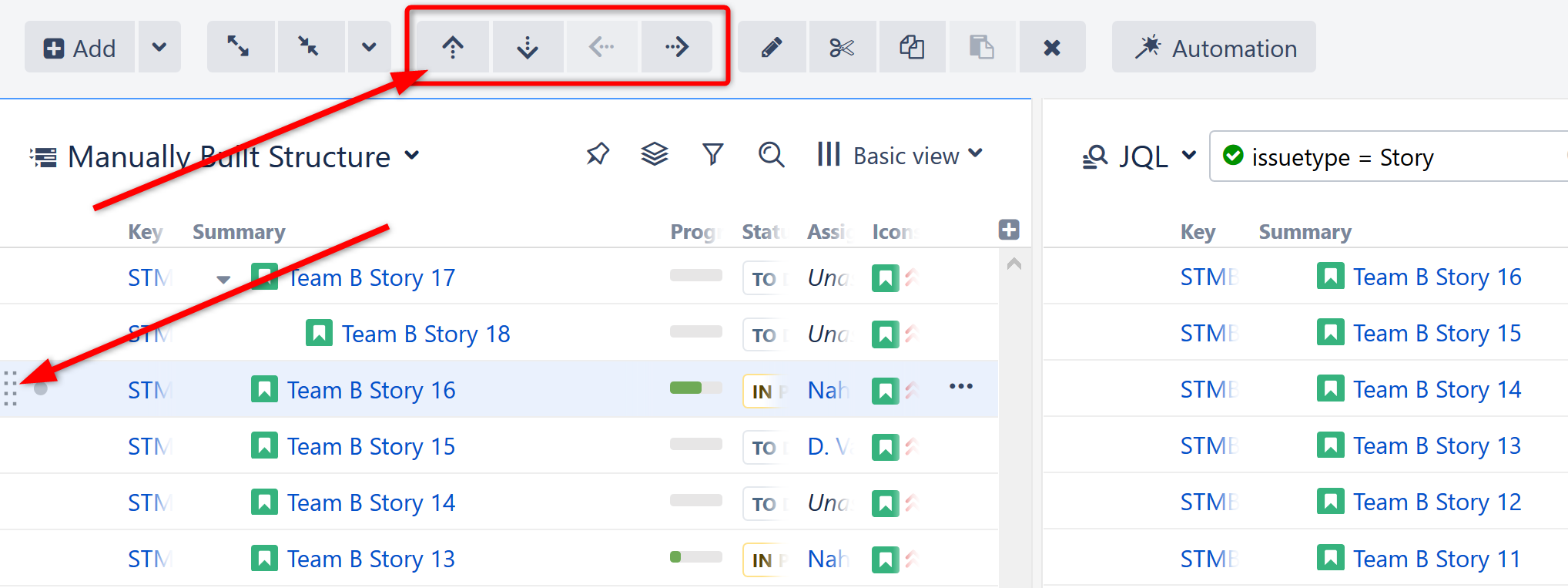Image resolution: width=1568 pixels, height=588 pixels.
Task: Open Team B Story 18 link
Action: (426, 334)
